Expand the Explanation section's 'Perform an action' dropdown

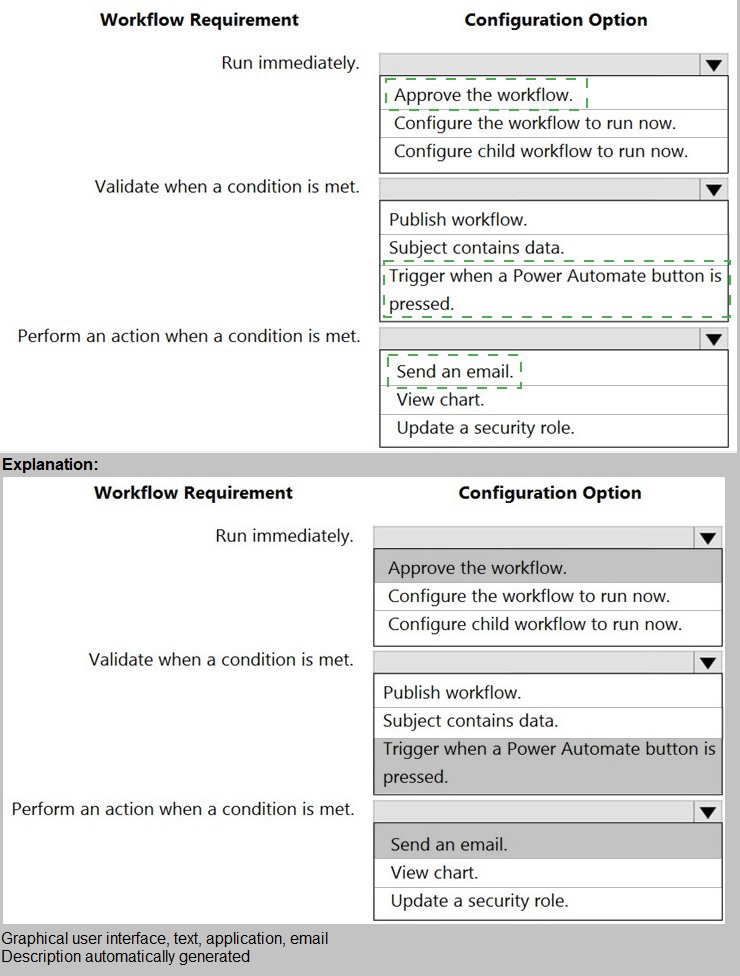tap(707, 812)
